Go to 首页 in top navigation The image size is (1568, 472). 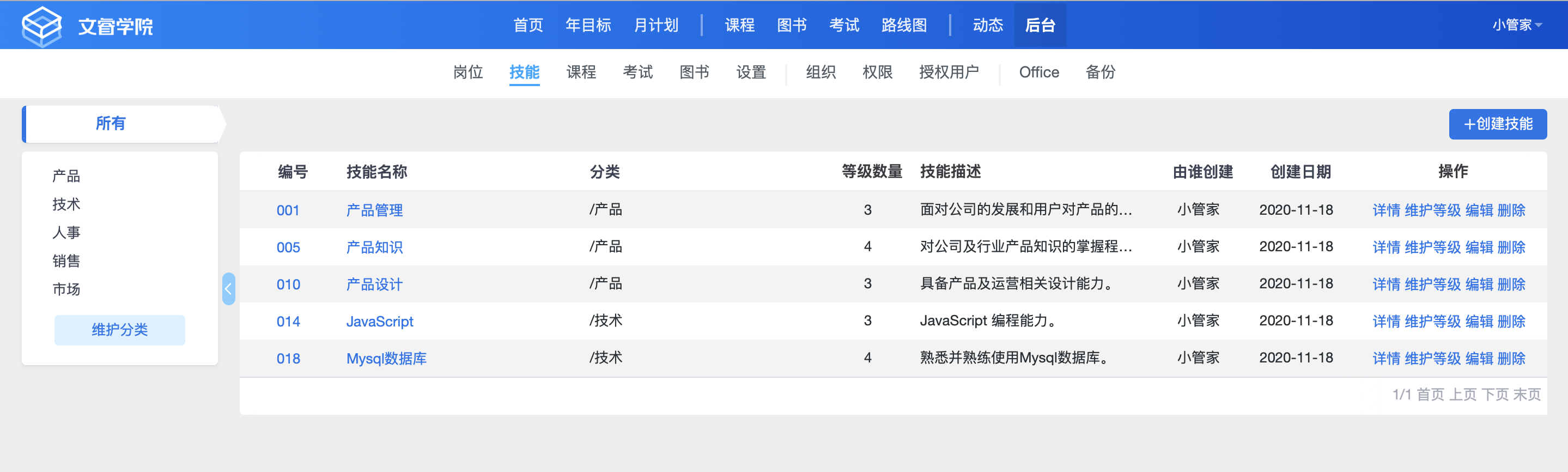[x=528, y=25]
